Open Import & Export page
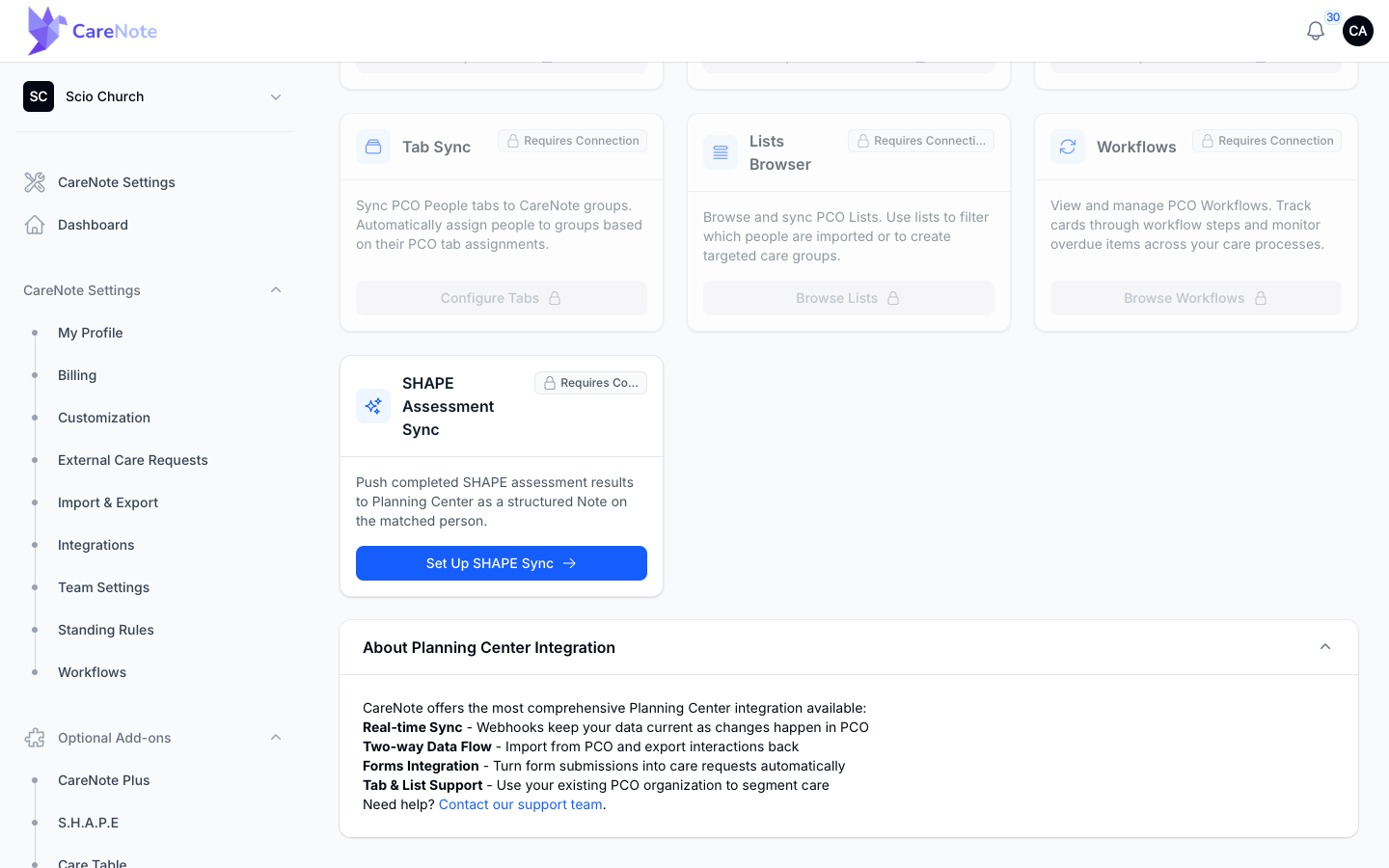Viewport: 1389px width, 868px height. pyautogui.click(x=108, y=502)
